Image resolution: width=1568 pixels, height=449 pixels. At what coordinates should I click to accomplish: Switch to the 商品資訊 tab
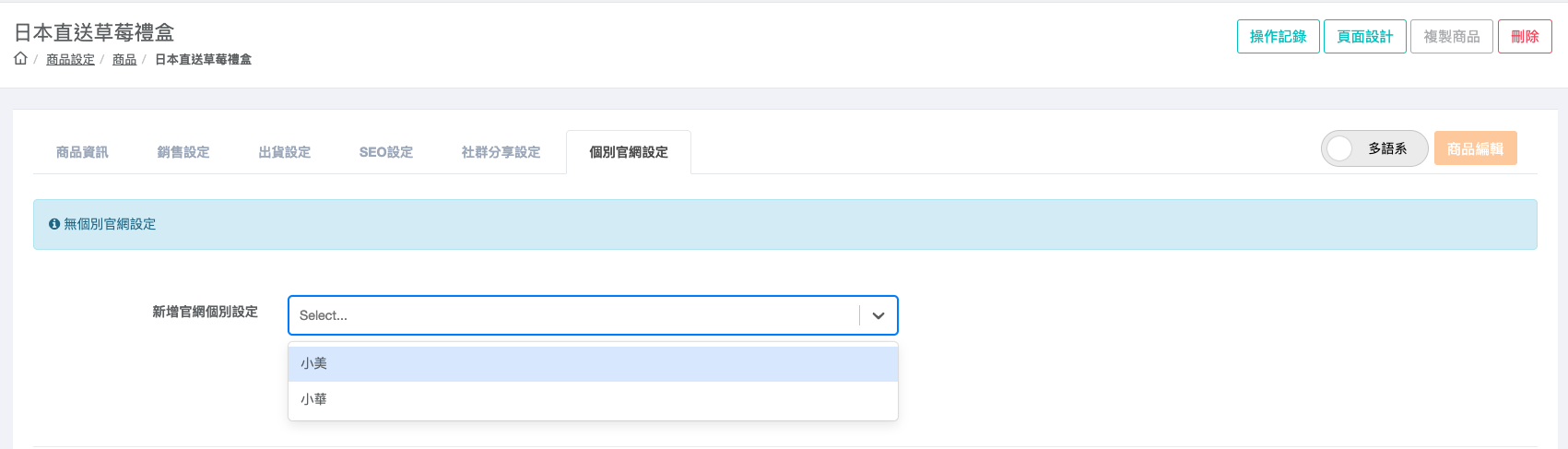pos(82,152)
